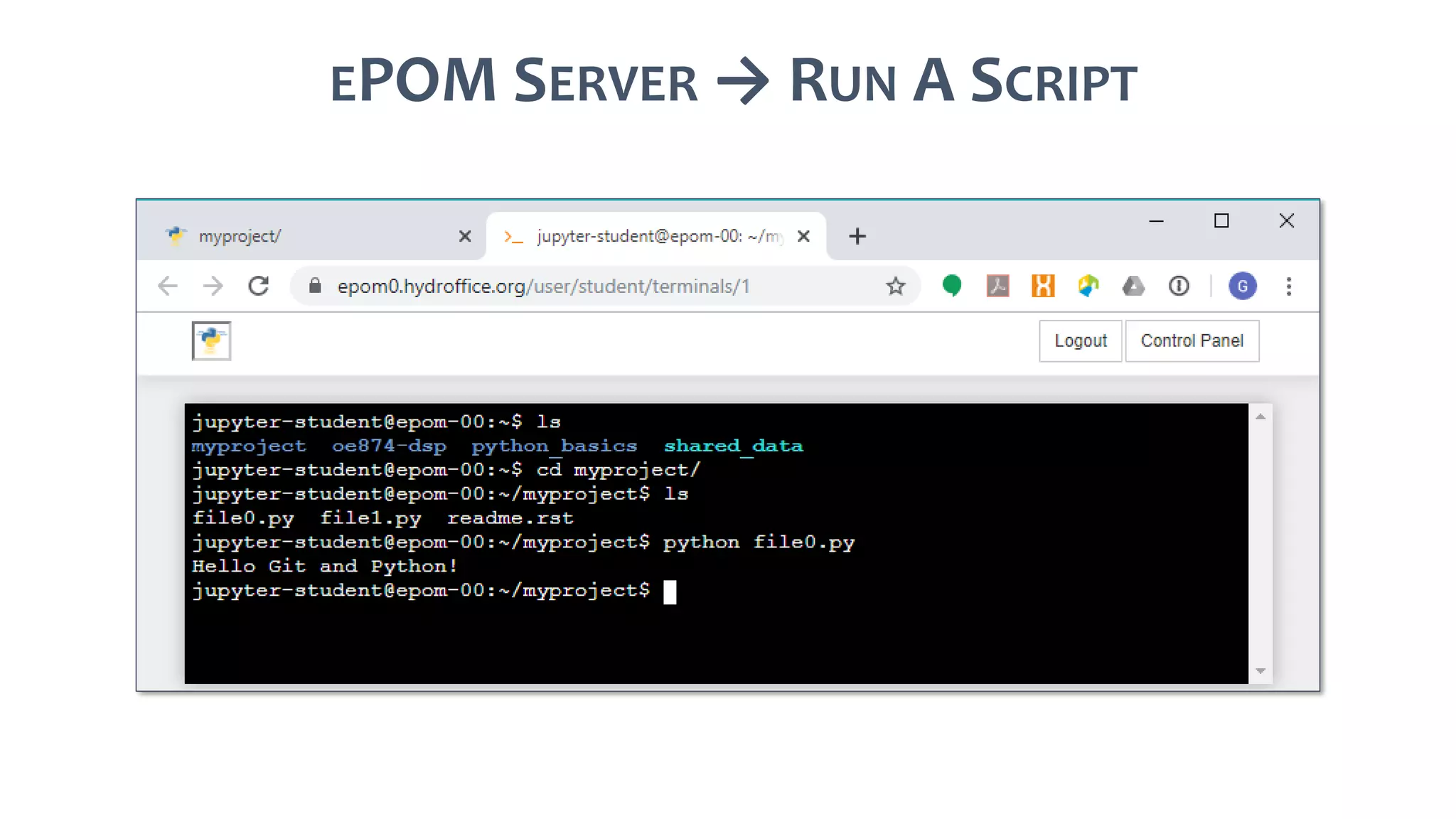The width and height of the screenshot is (1456, 819).
Task: Open a new browser tab
Action: point(857,236)
